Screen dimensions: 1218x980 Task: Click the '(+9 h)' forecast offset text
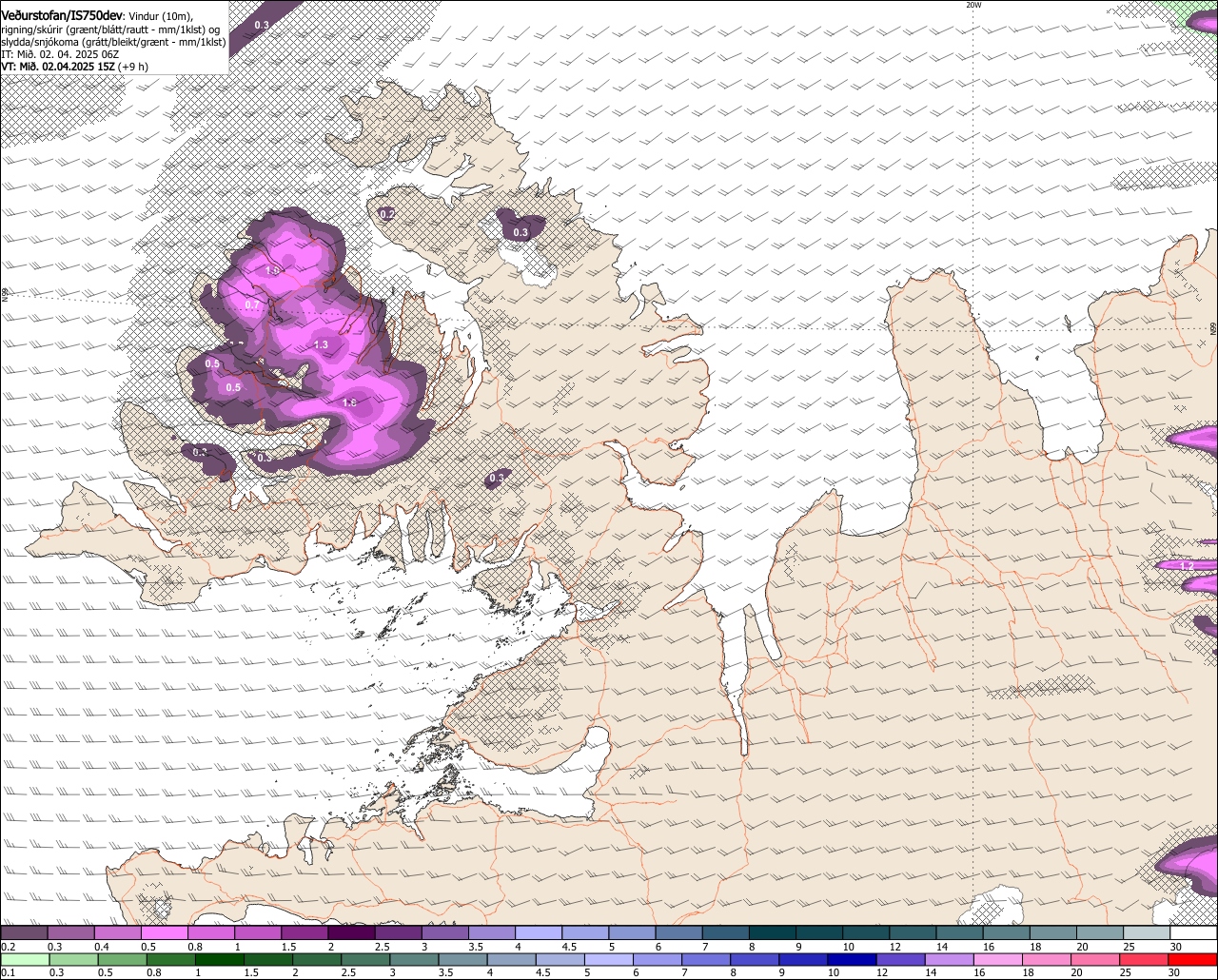[134, 67]
